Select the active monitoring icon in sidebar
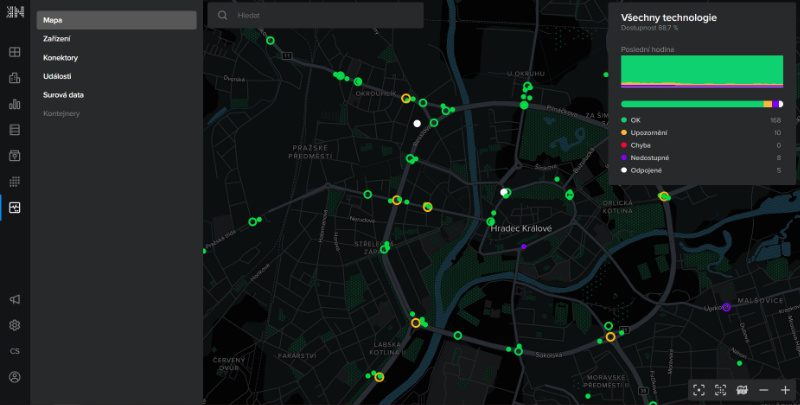This screenshot has width=800, height=405. coord(15,207)
